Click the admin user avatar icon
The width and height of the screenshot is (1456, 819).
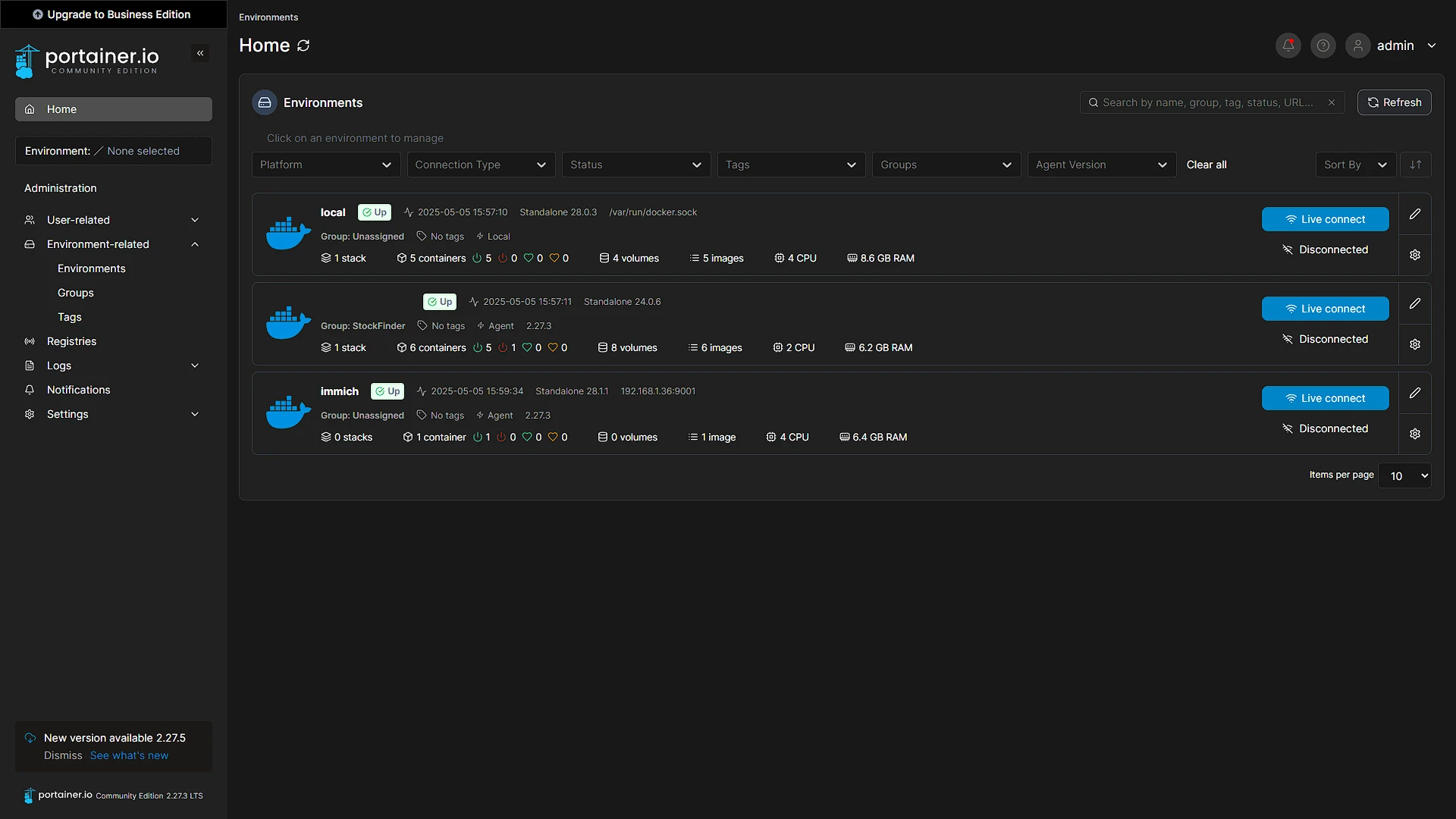pyautogui.click(x=1358, y=45)
